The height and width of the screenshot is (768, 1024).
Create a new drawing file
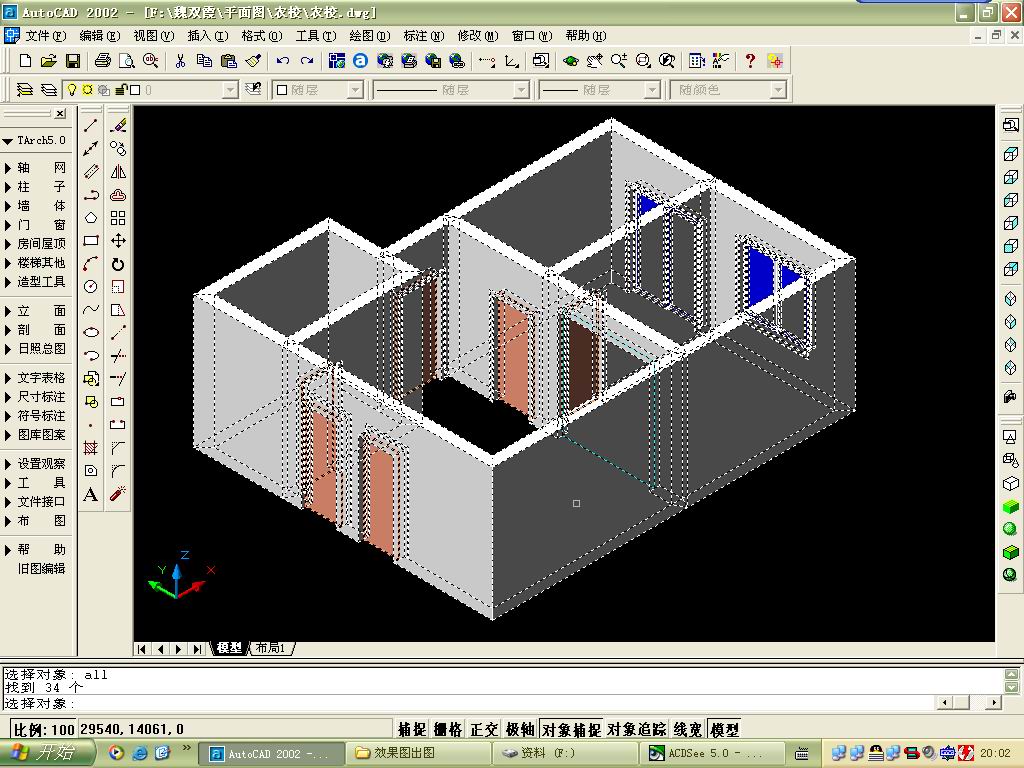click(25, 61)
